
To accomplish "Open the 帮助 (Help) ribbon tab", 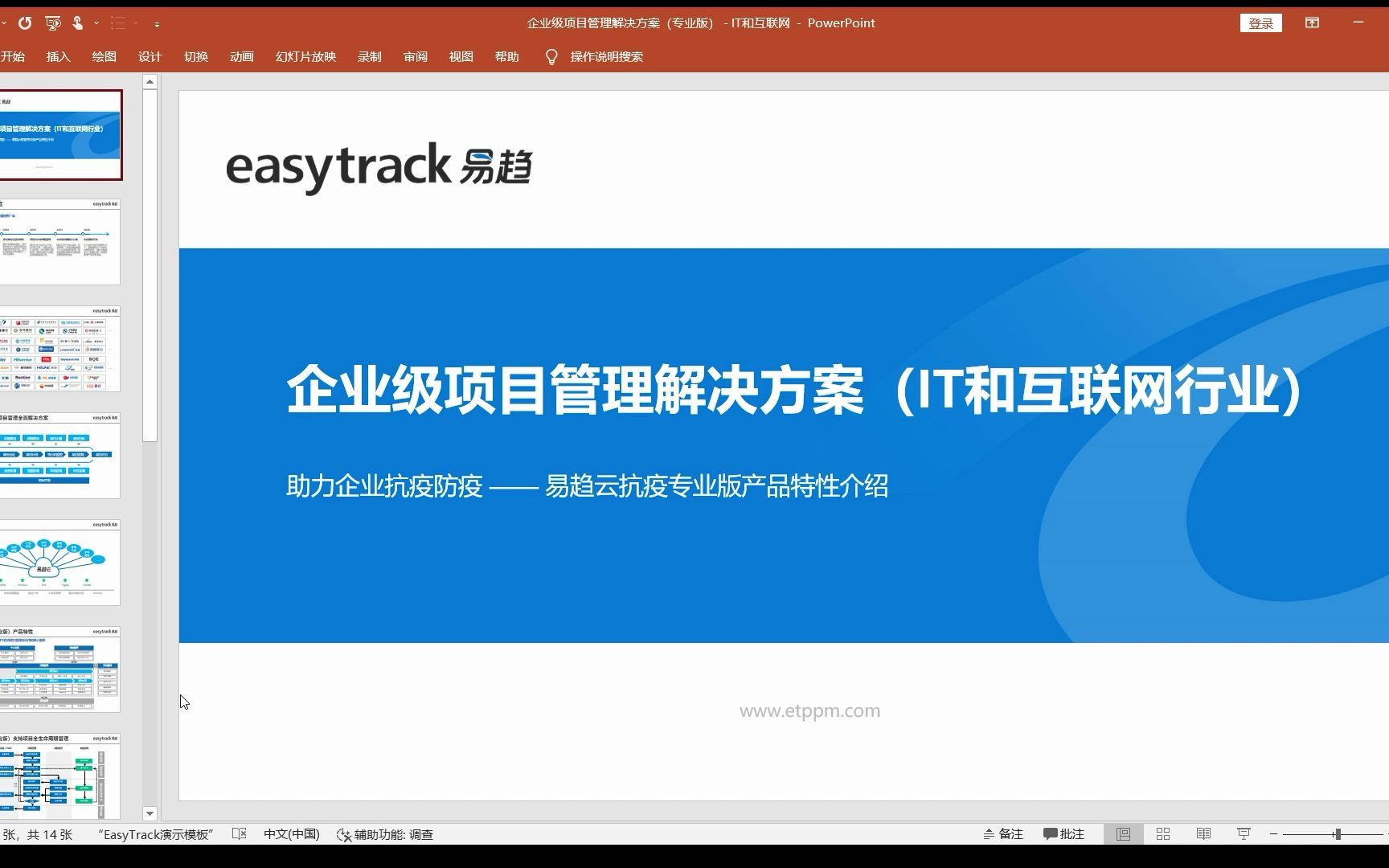I will pos(507,56).
